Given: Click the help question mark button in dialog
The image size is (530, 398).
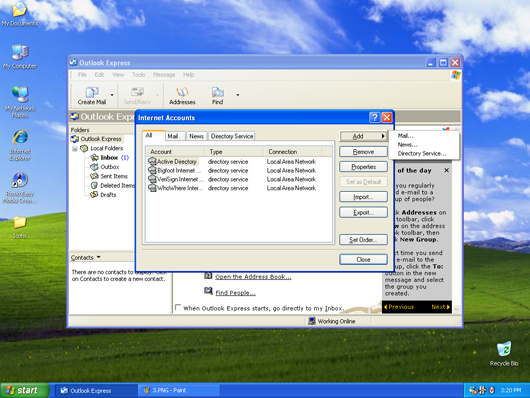Looking at the screenshot, I should pyautogui.click(x=375, y=117).
